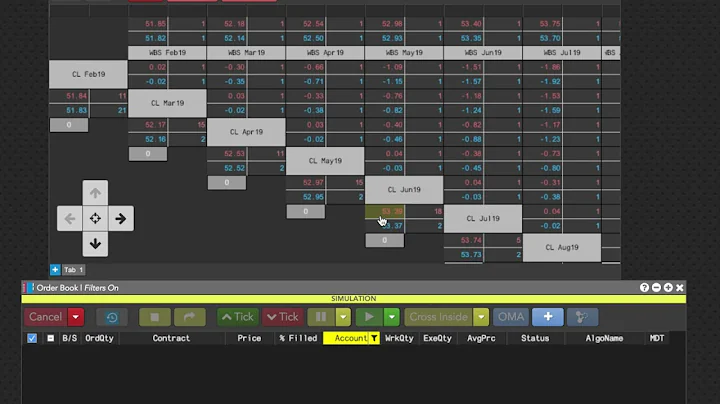Viewport: 720px width, 404px height.
Task: Click the stop square button in Order Book toolbar
Action: (155, 317)
